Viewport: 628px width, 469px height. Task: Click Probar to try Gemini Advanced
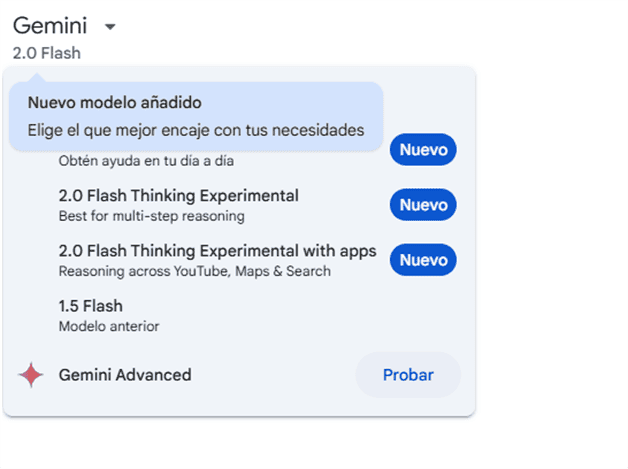pos(408,375)
